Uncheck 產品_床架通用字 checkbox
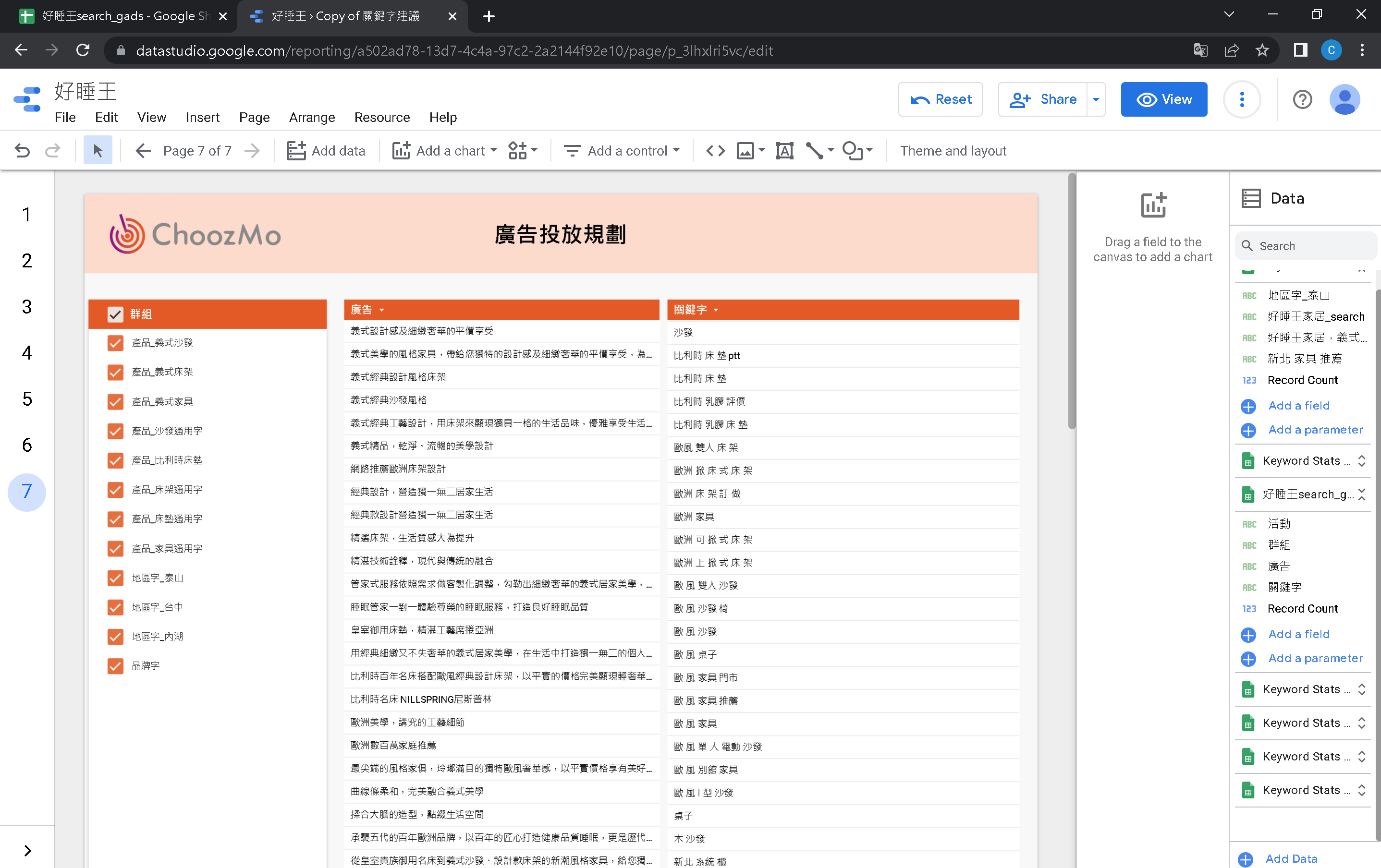 [115, 490]
